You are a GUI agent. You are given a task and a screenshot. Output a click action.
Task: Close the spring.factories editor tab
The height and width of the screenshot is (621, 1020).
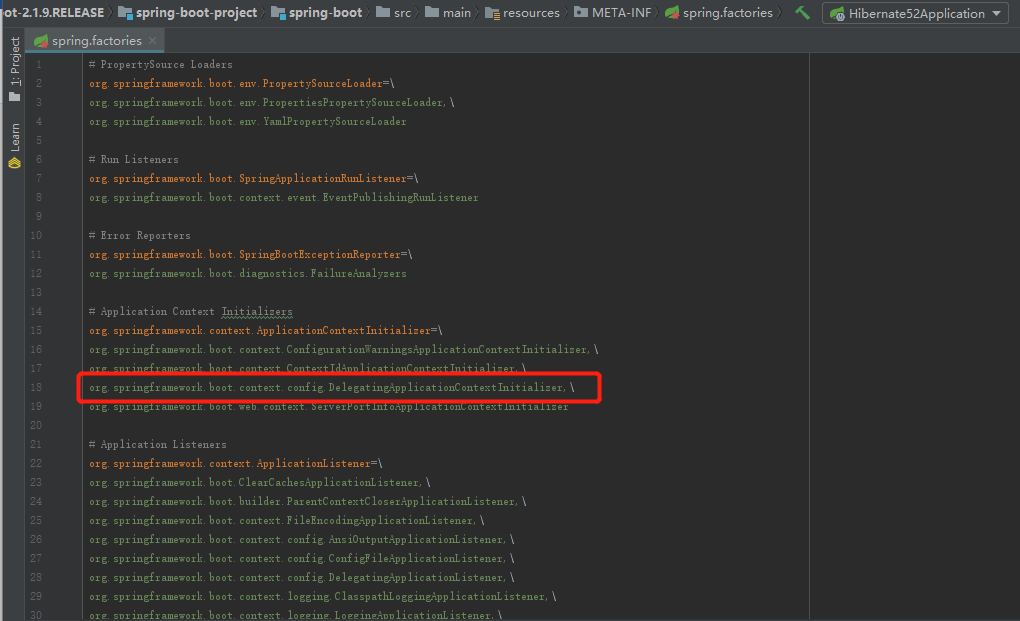tap(152, 40)
